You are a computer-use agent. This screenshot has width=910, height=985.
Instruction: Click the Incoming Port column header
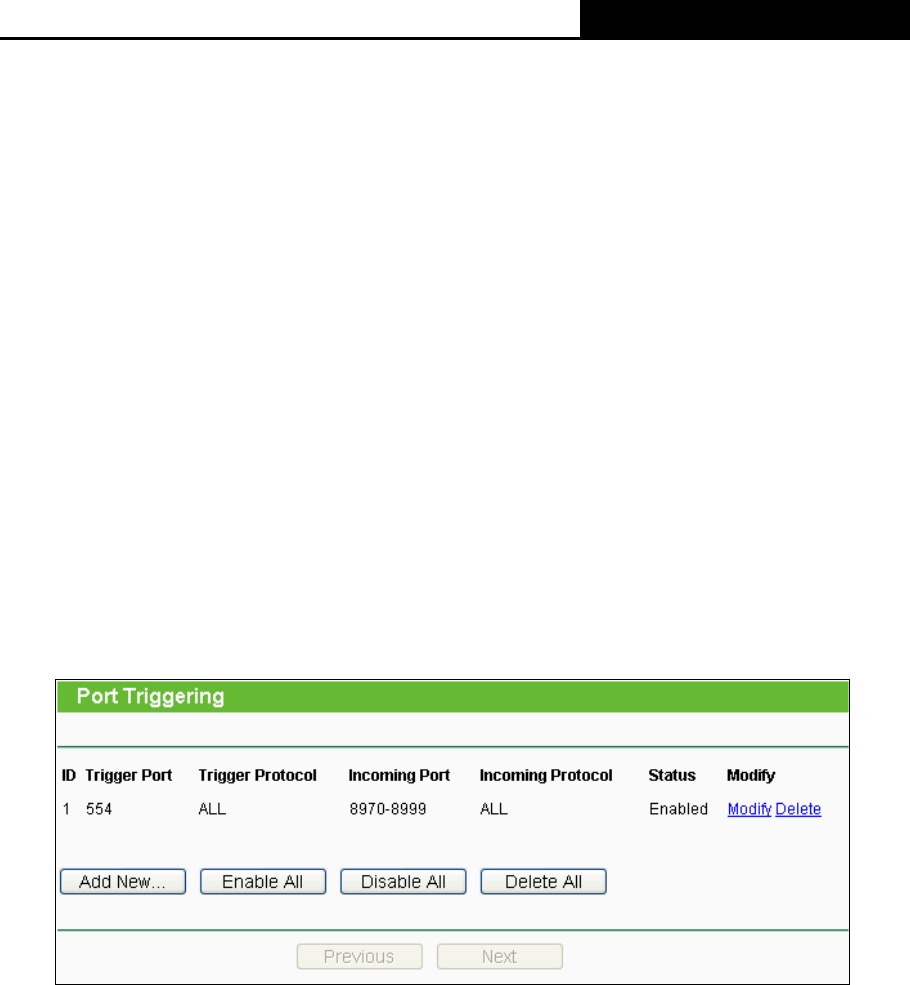(x=399, y=776)
